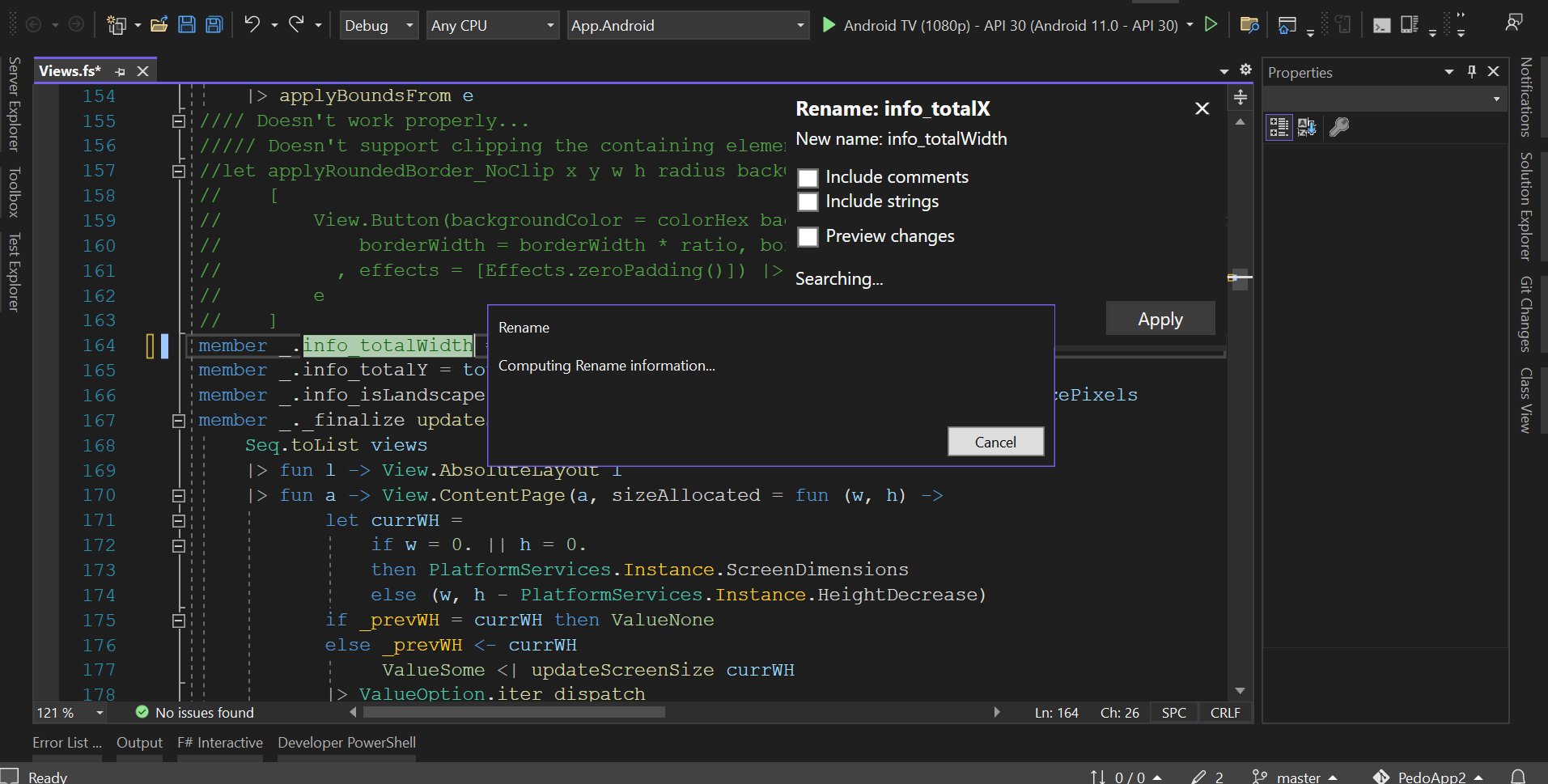Click the Save All icon
The image size is (1548, 784).
pos(214,24)
